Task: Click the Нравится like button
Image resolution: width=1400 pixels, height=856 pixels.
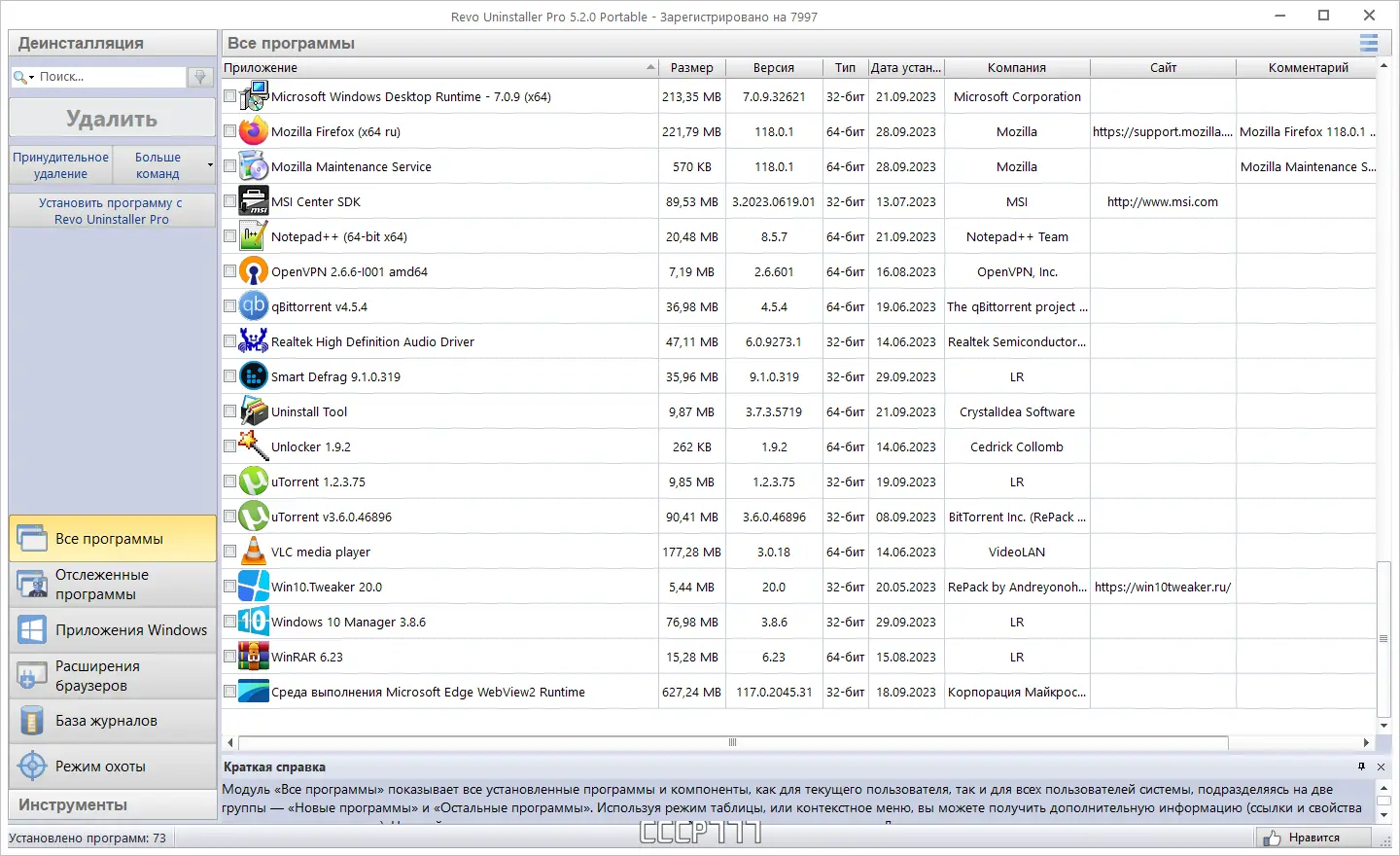Action: tap(1312, 838)
